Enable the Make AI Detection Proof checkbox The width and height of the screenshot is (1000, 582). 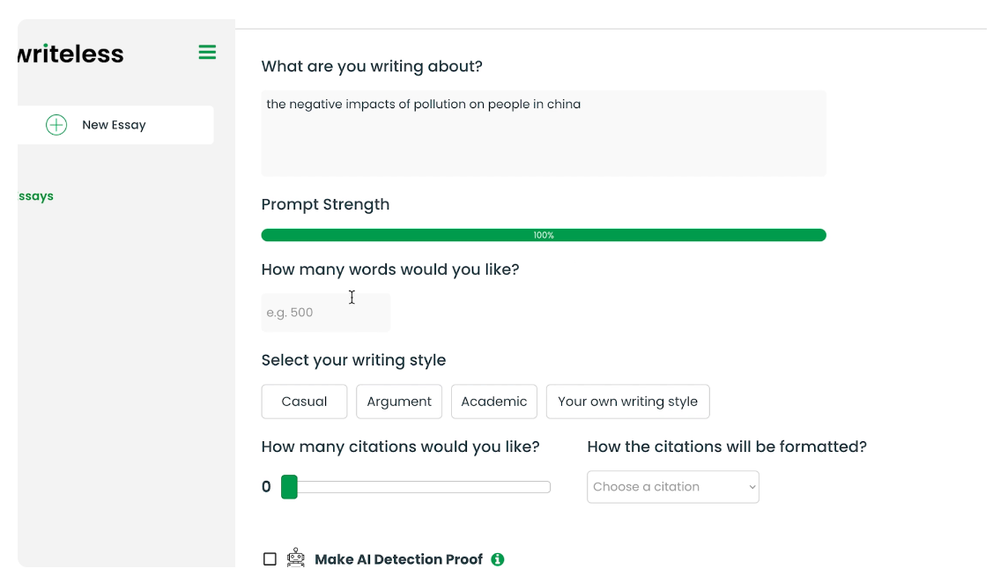tap(270, 559)
